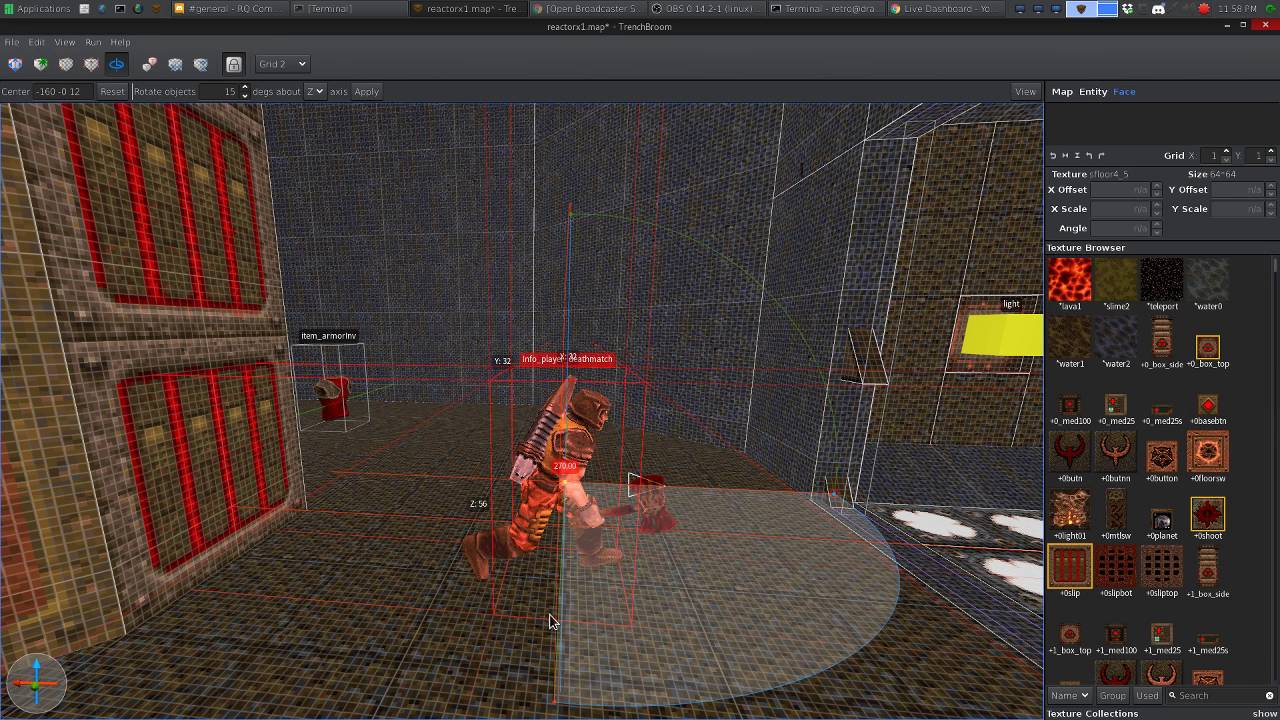Select the +0floorsw texture thumbnail
This screenshot has height=720, width=1280.
[1208, 452]
